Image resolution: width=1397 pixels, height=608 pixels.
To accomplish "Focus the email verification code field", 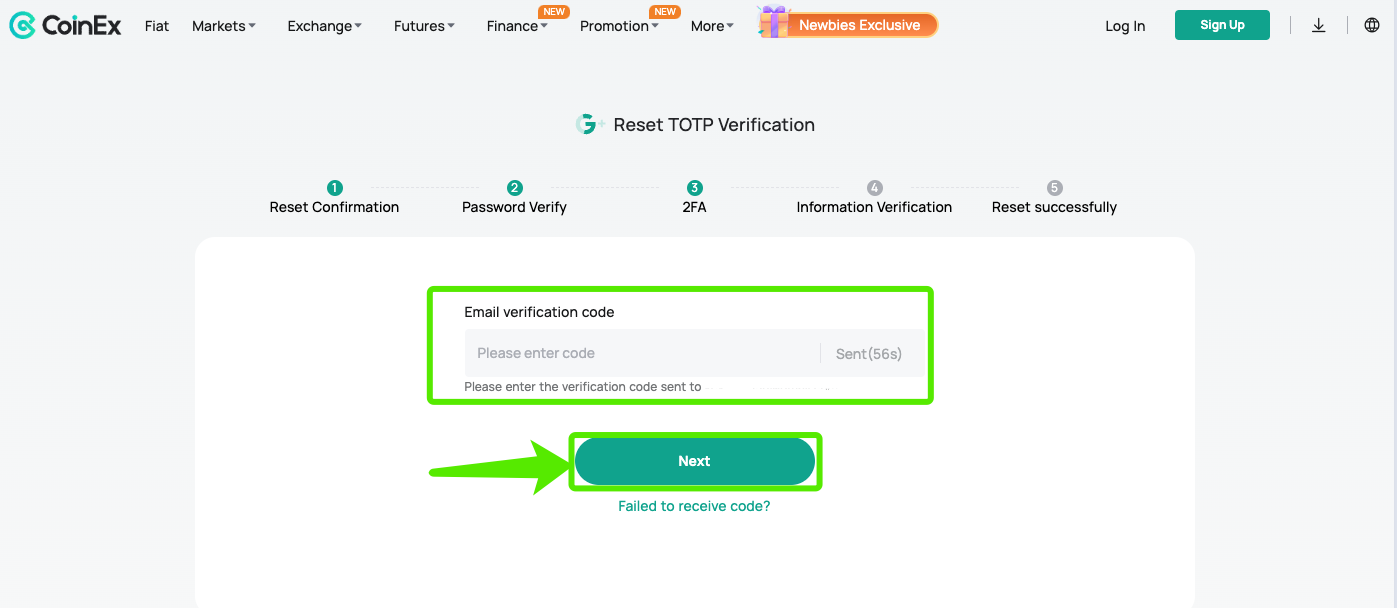I will click(642, 353).
